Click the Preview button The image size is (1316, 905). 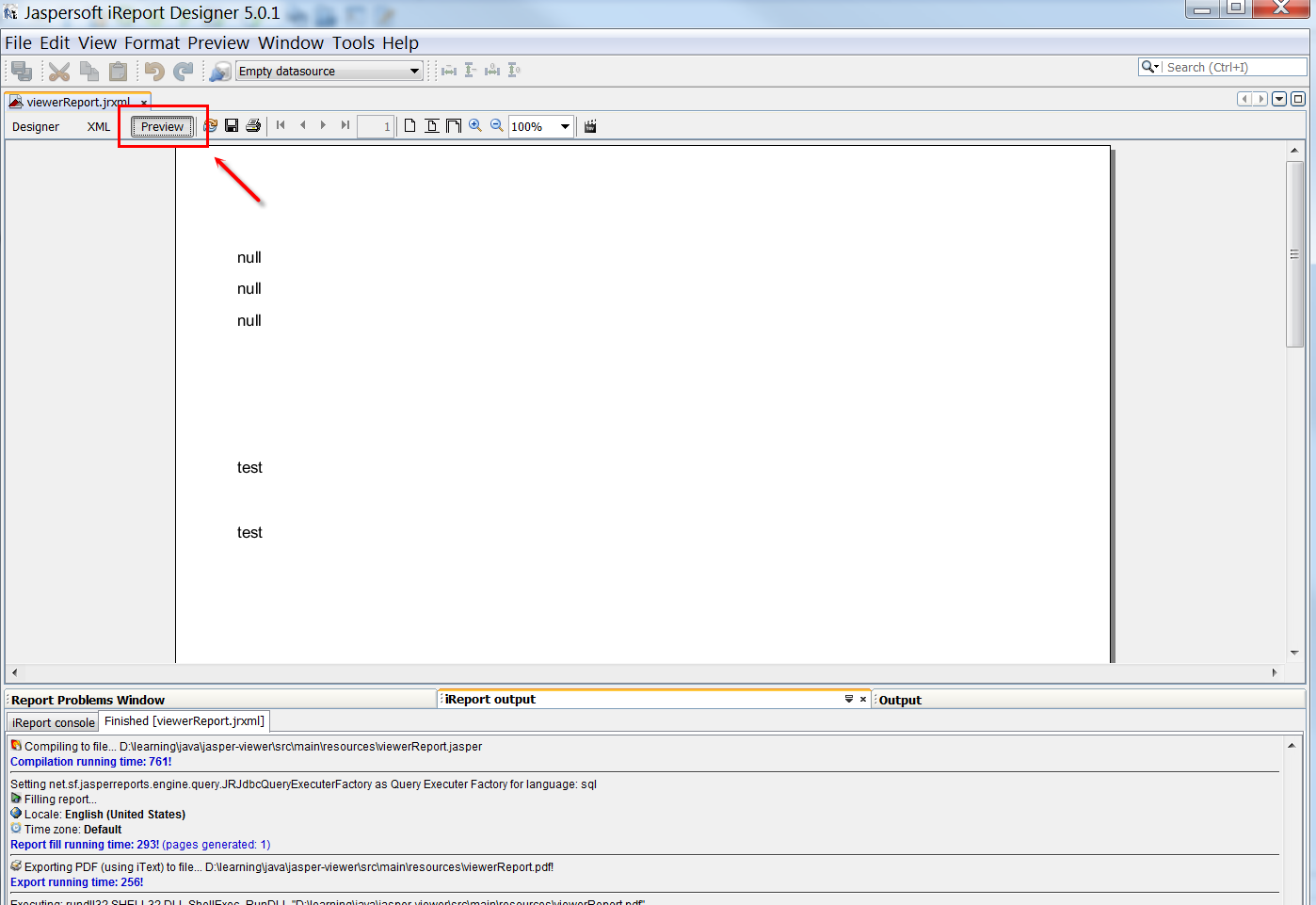pyautogui.click(x=161, y=126)
